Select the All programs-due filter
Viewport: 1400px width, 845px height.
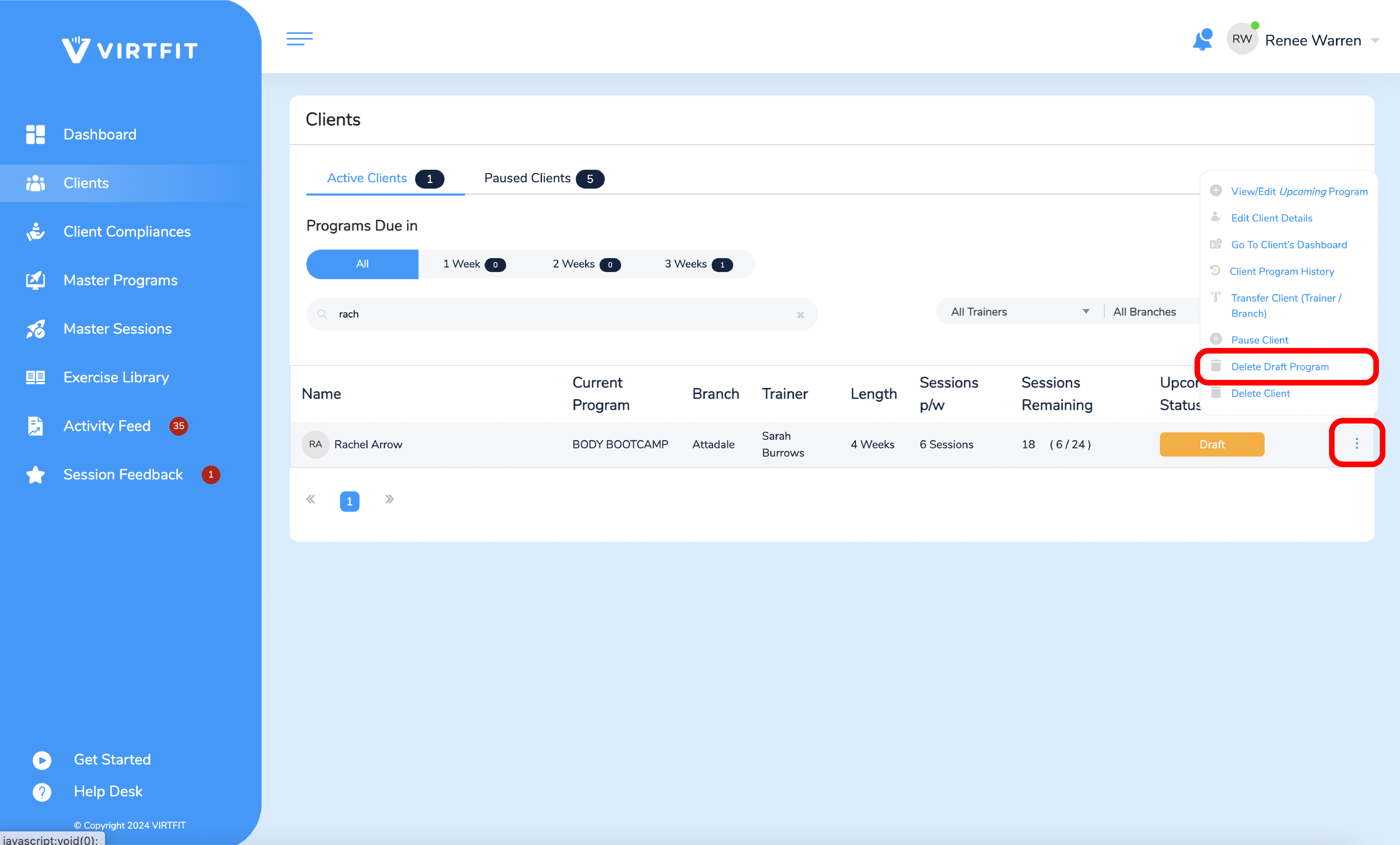click(x=362, y=264)
